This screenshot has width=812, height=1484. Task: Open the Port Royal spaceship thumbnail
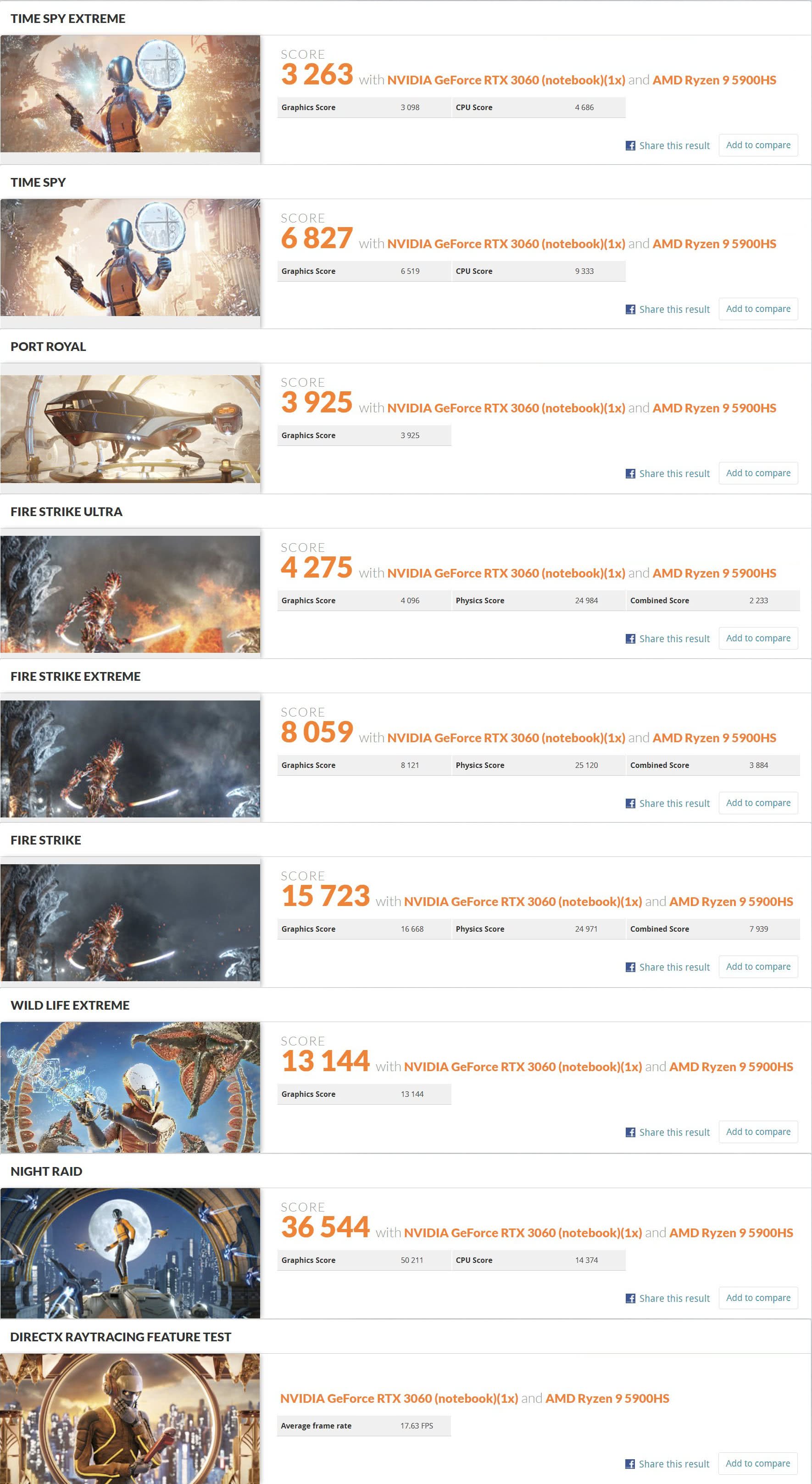130,428
